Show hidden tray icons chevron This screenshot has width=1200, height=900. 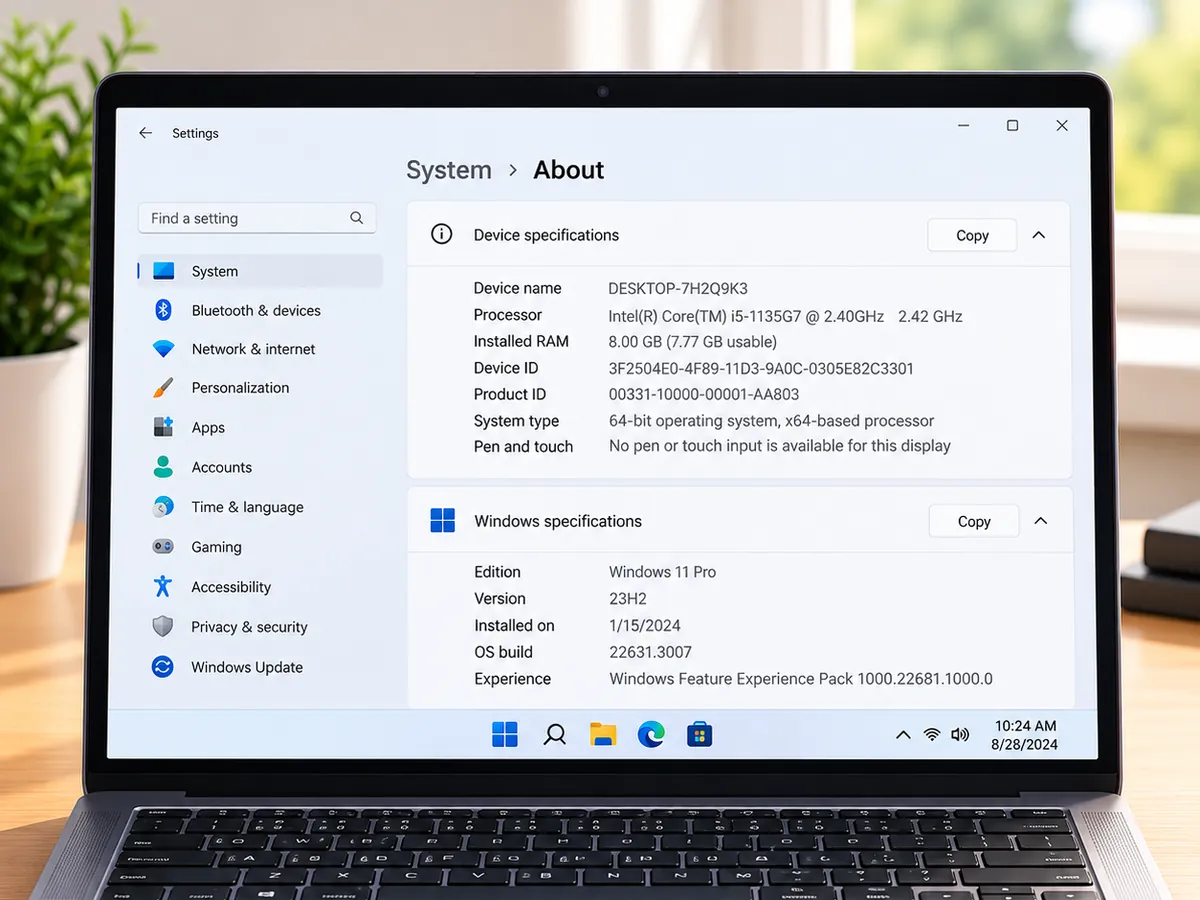point(903,735)
